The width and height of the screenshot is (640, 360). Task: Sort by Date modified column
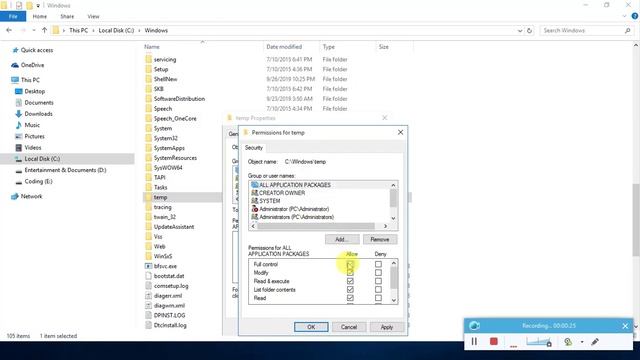[284, 47]
